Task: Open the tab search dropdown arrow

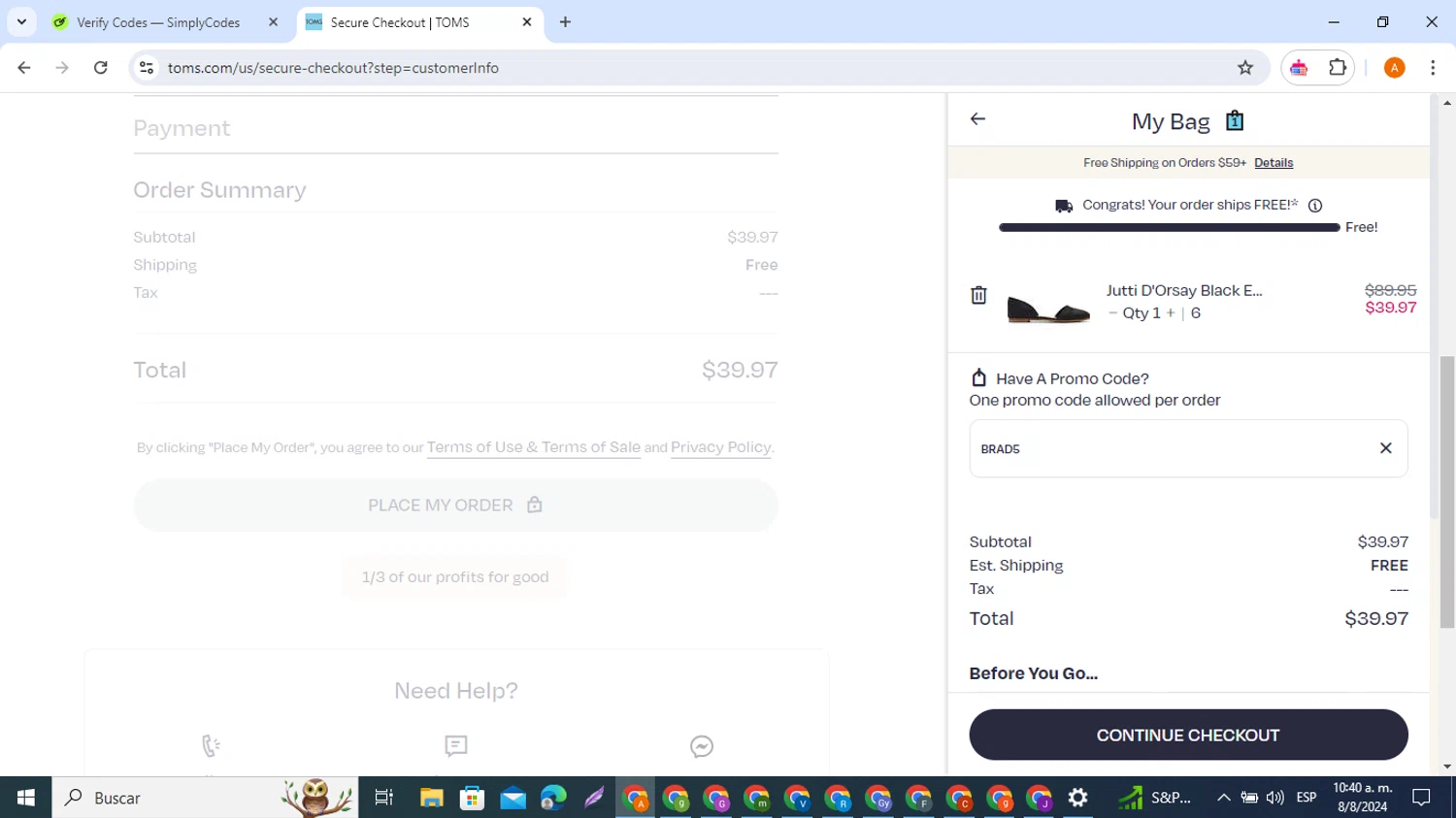Action: (21, 22)
